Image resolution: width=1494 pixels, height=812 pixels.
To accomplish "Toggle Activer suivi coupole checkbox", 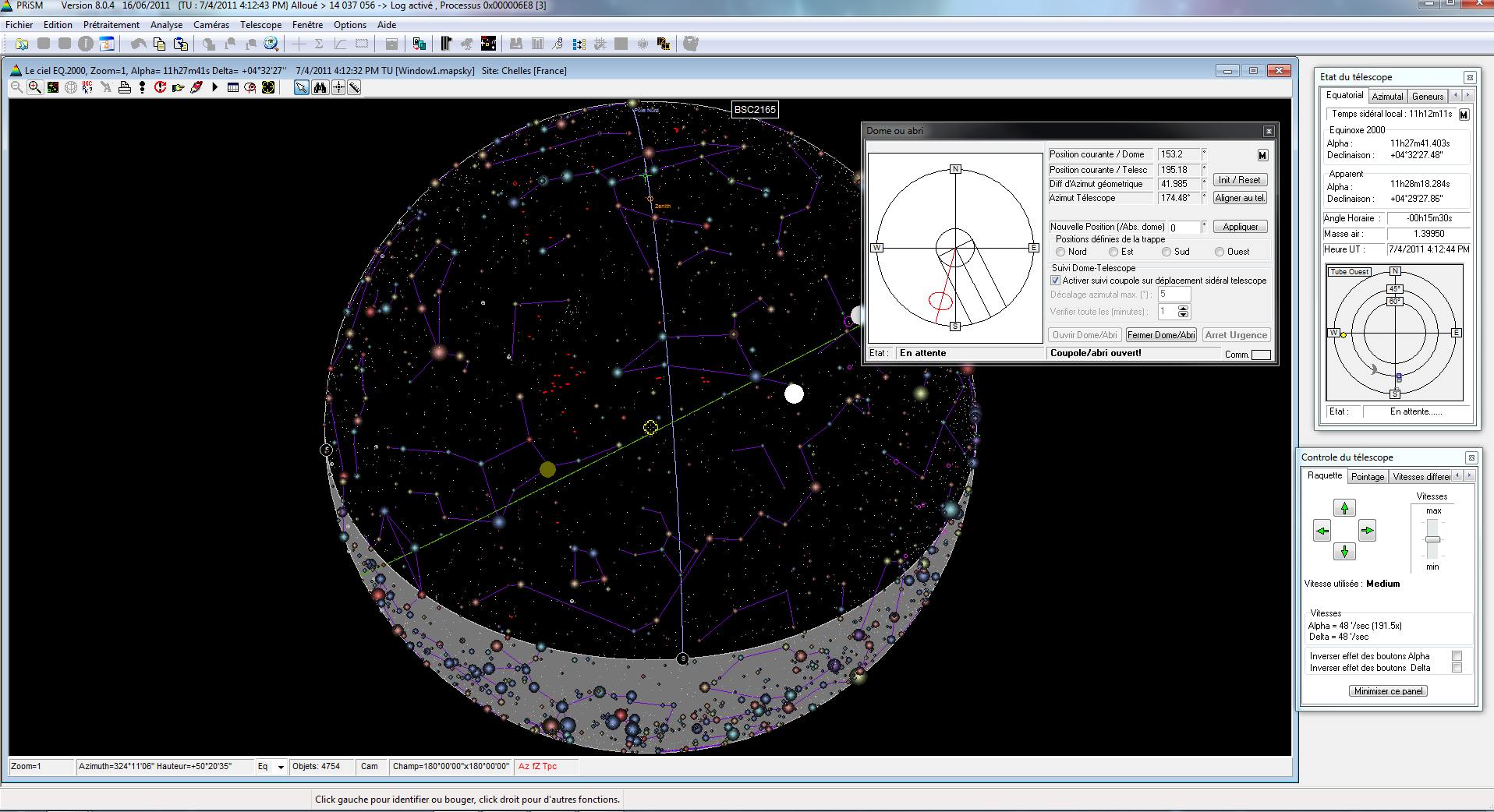I will pyautogui.click(x=1056, y=281).
